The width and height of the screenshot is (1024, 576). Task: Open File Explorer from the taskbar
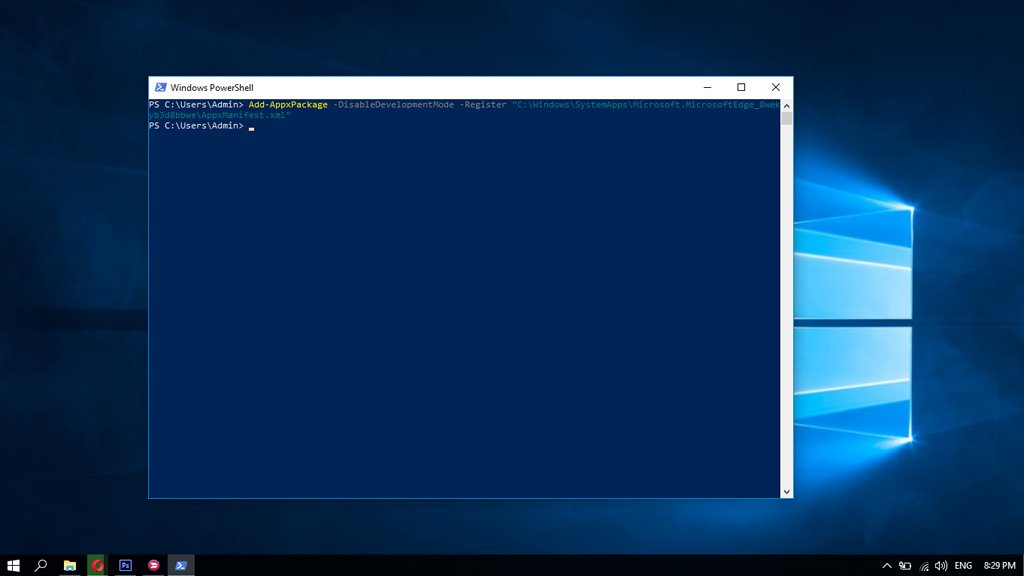[69, 566]
